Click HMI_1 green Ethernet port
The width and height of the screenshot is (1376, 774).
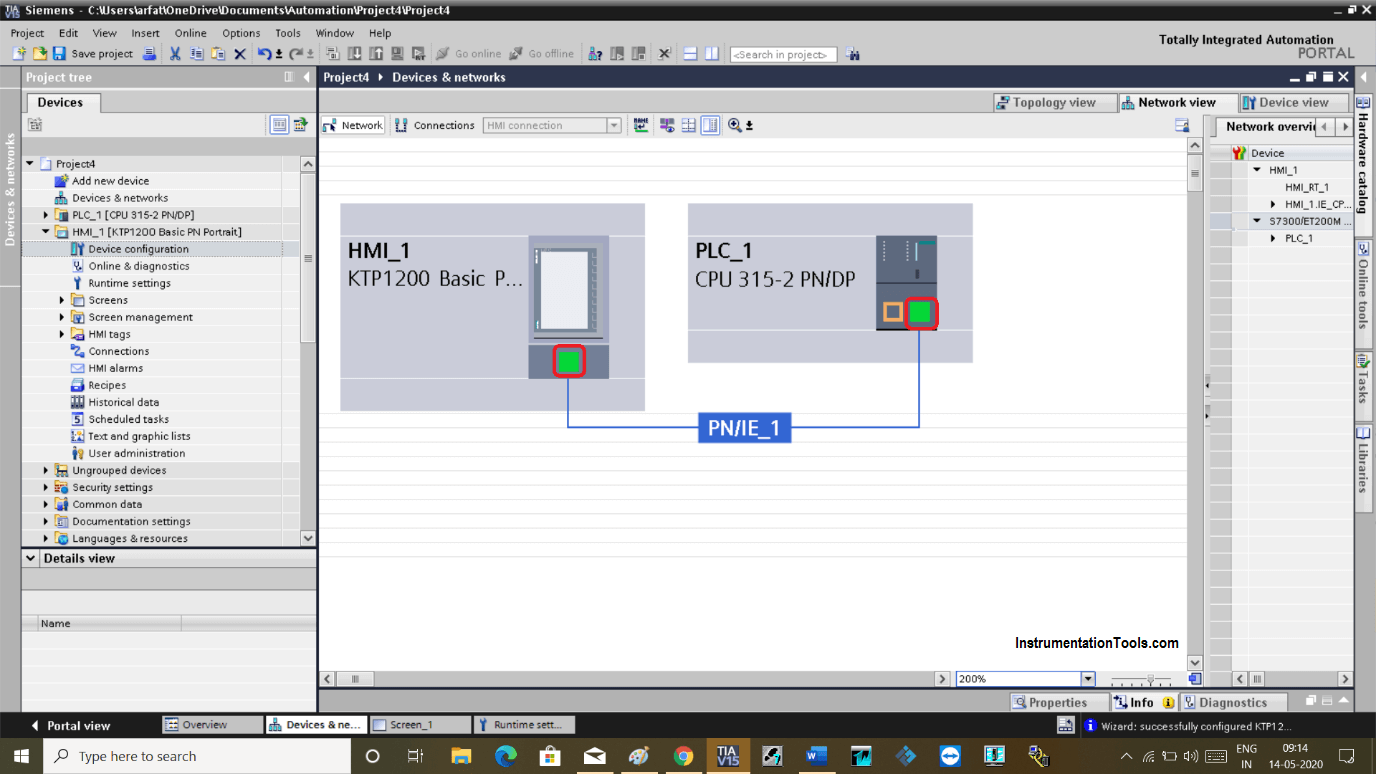569,361
